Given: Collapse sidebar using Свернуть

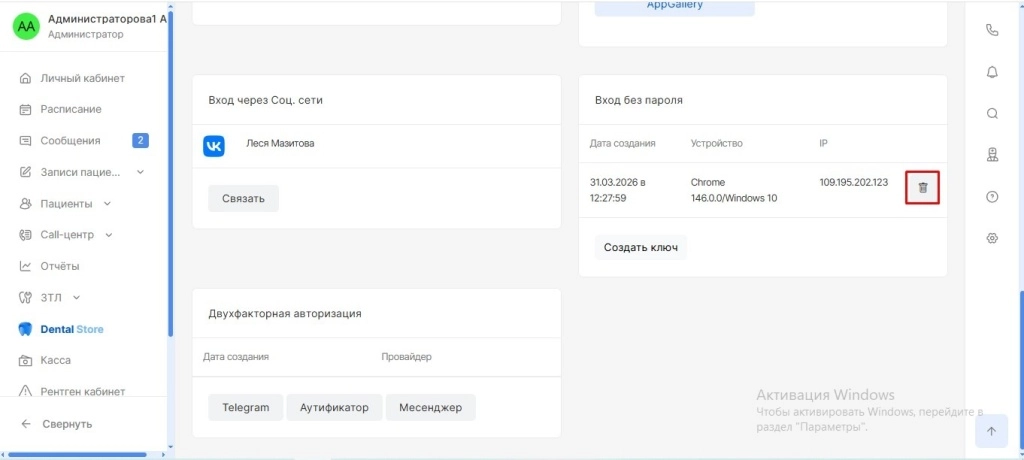Looking at the screenshot, I should (66, 424).
